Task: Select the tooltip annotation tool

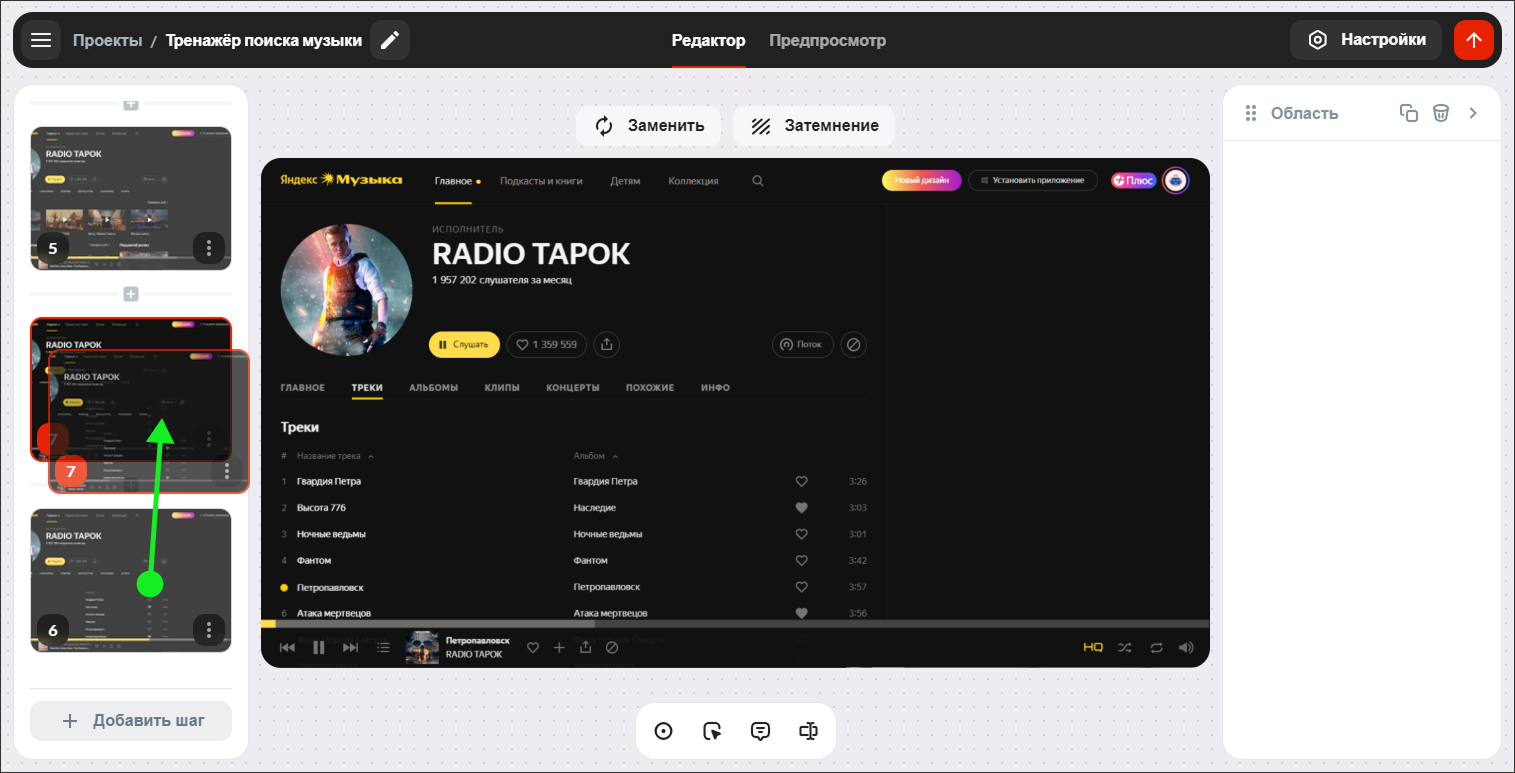Action: (760, 731)
